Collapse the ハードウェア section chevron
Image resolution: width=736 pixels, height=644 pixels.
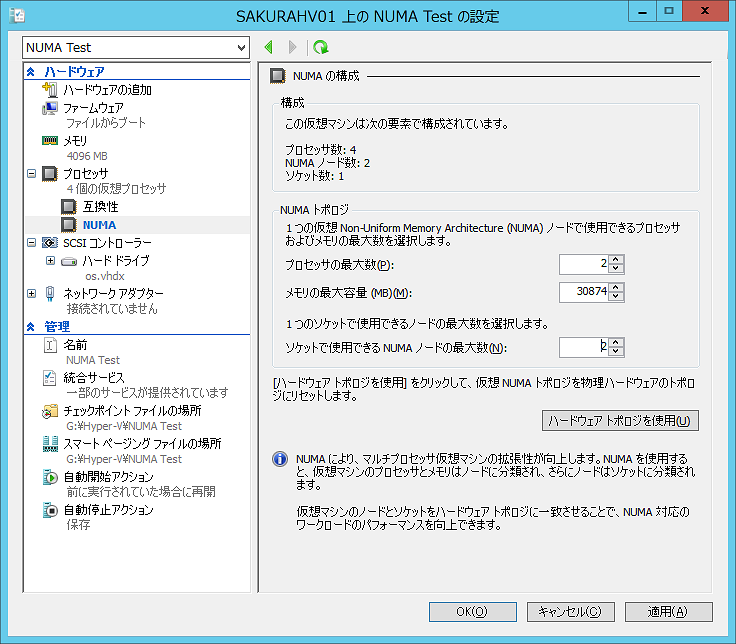31,72
